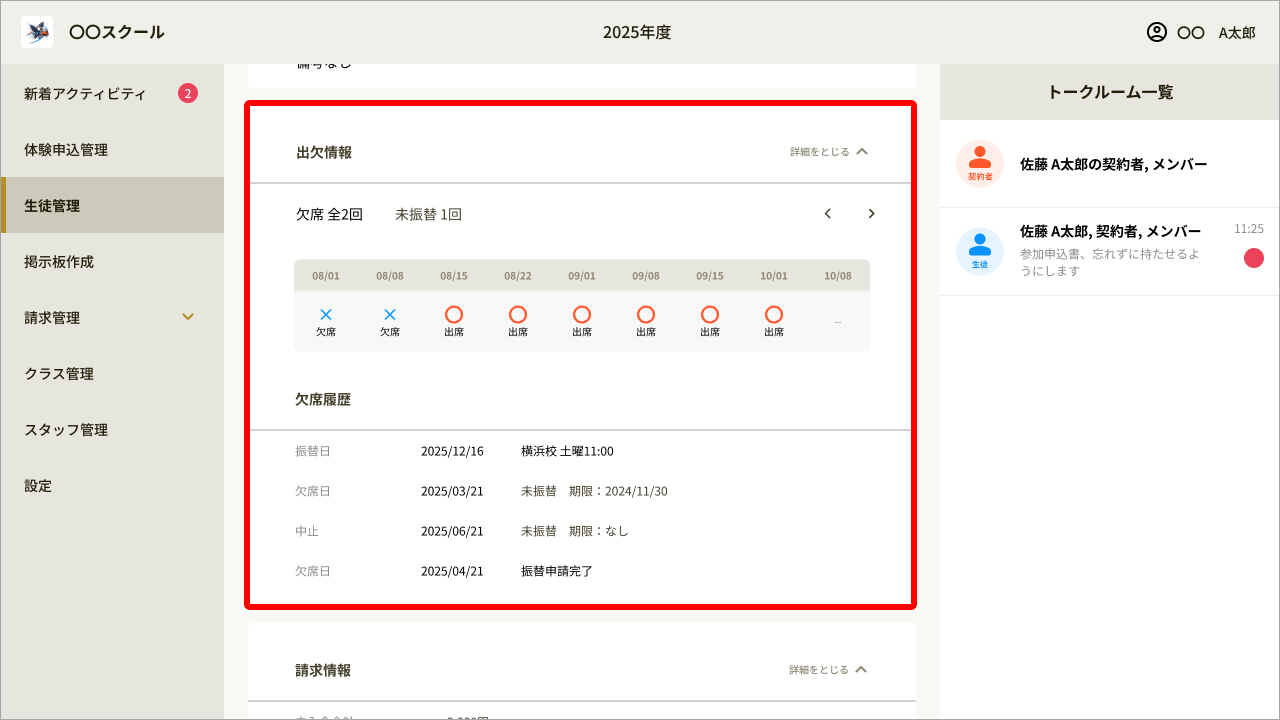Open the 契約者 avatar in talk room list

click(980, 163)
